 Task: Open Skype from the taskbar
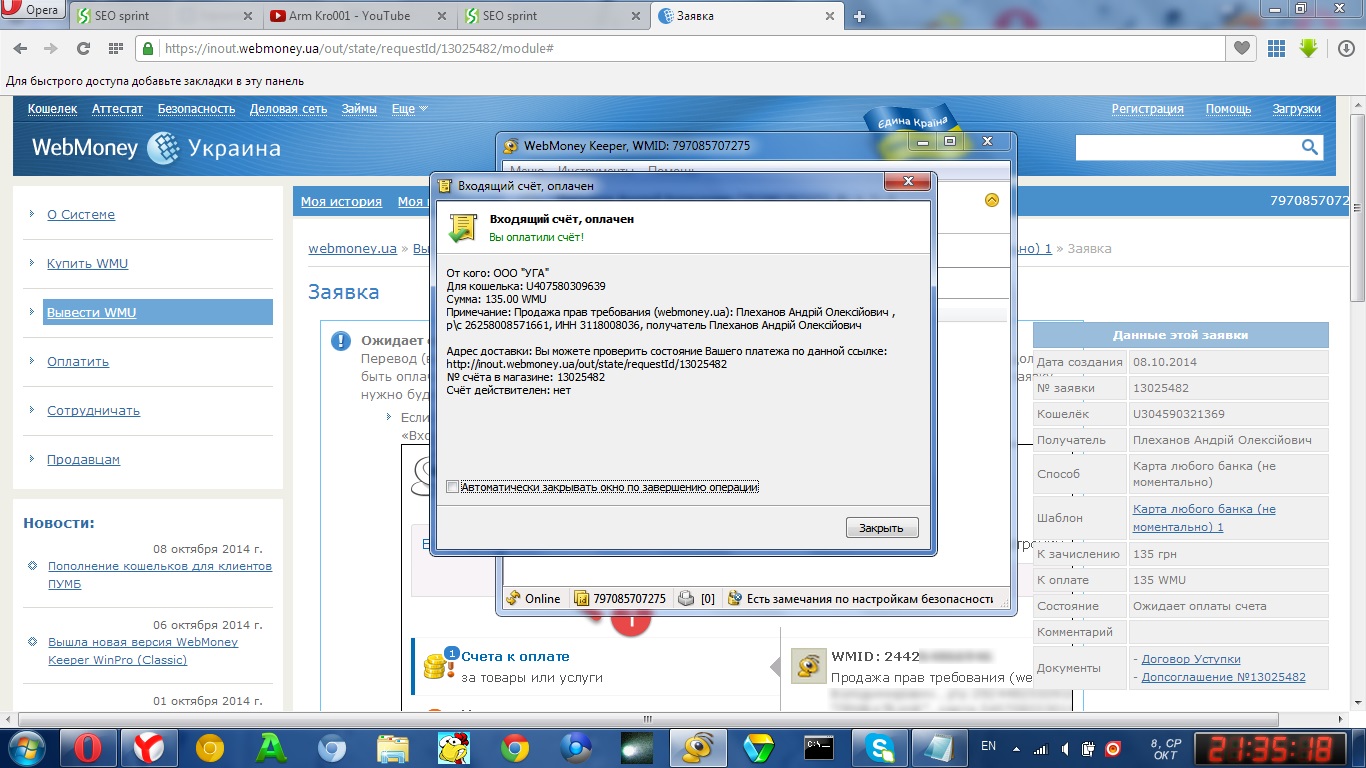point(881,747)
